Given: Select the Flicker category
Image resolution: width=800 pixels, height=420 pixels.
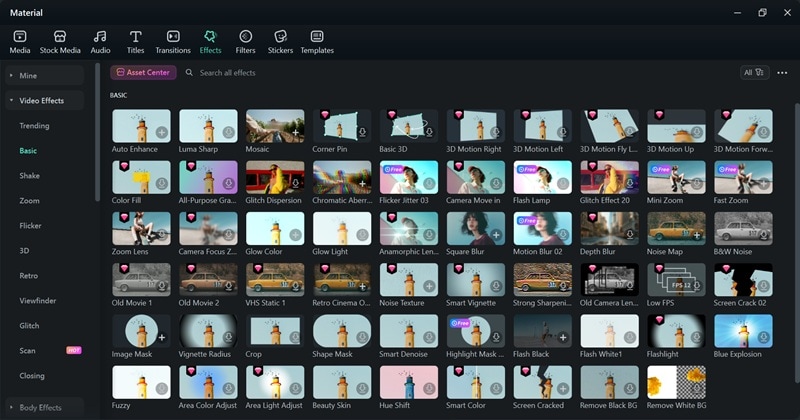Looking at the screenshot, I should tap(30, 226).
